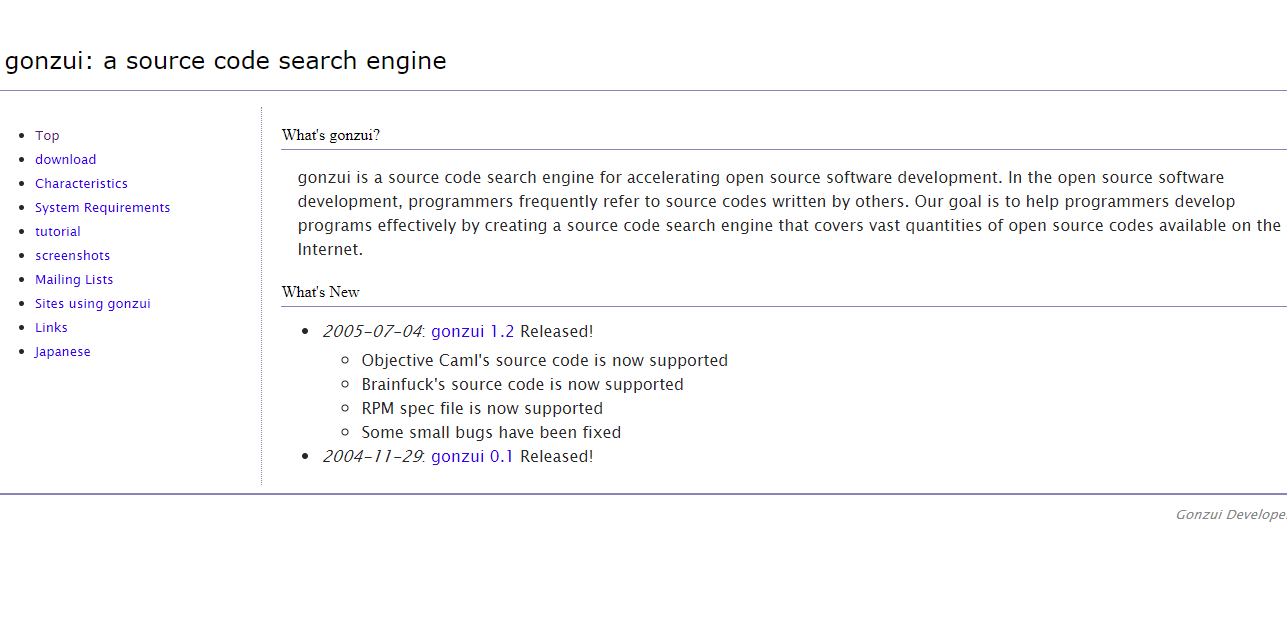Image resolution: width=1287 pixels, height=619 pixels.
Task: Open the Top link in sidebar
Action: (47, 136)
